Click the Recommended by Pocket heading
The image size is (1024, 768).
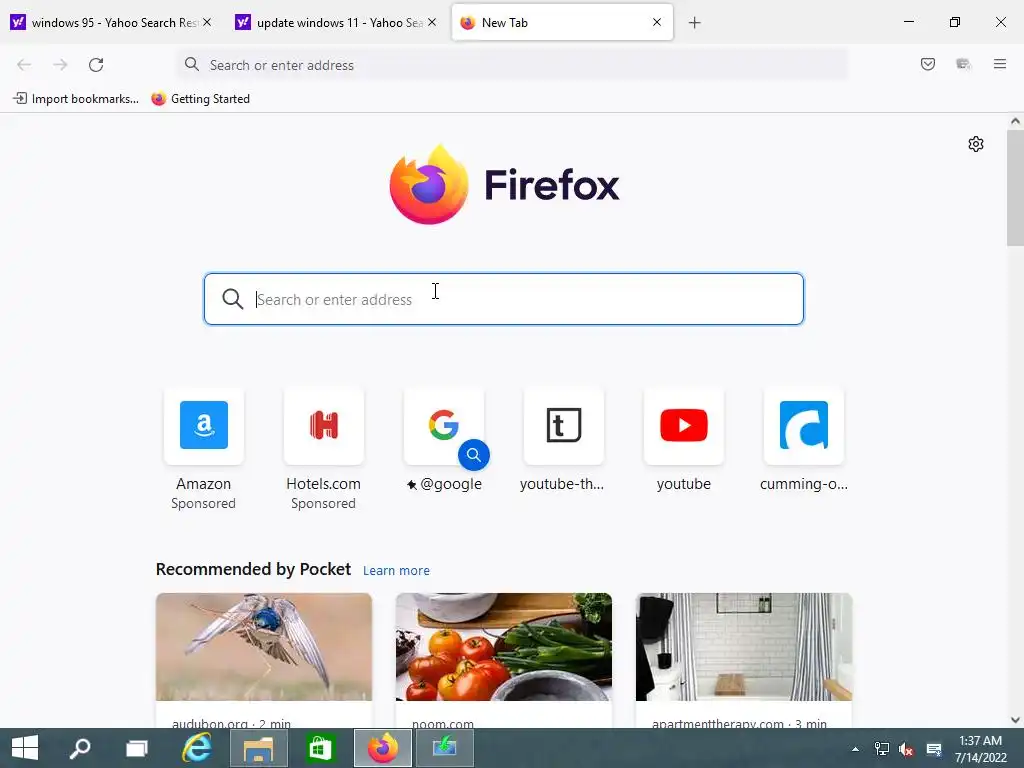tap(253, 569)
